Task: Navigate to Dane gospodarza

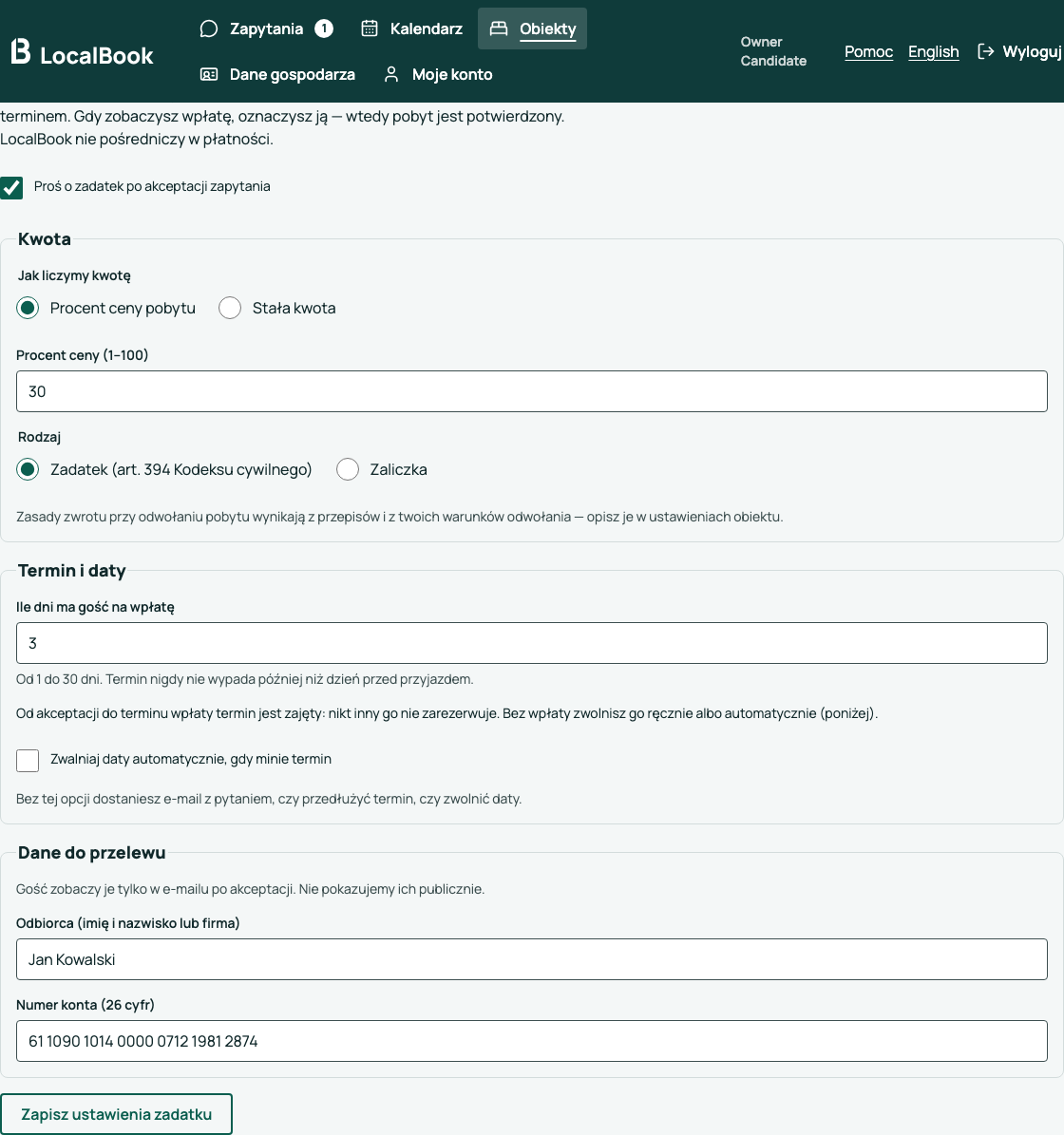Action: coord(277,74)
